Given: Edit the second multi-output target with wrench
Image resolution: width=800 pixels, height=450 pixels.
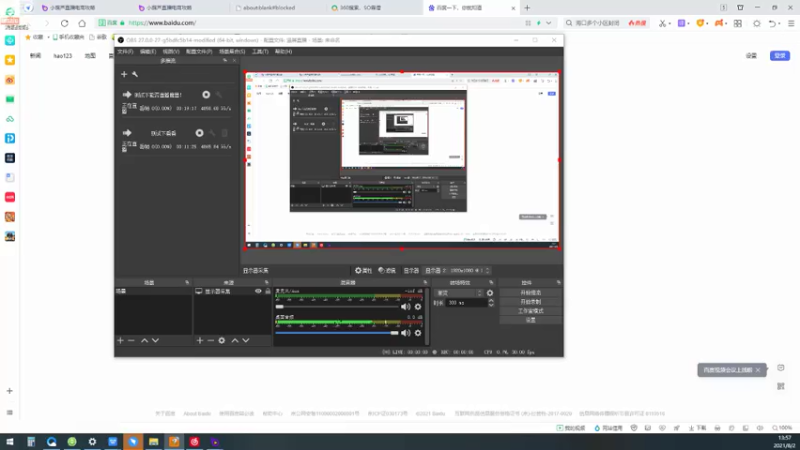Looking at the screenshot, I should tap(212, 133).
